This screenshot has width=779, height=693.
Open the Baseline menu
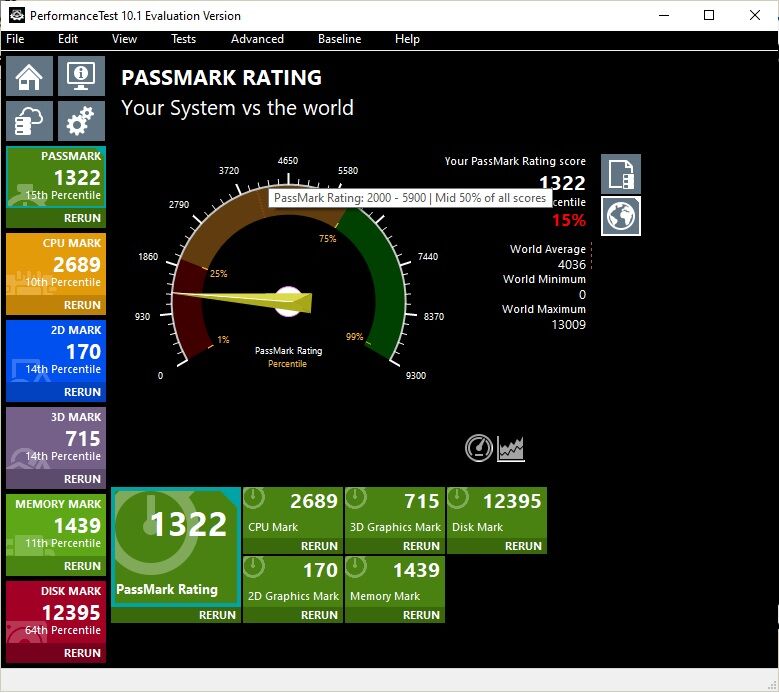pos(339,39)
